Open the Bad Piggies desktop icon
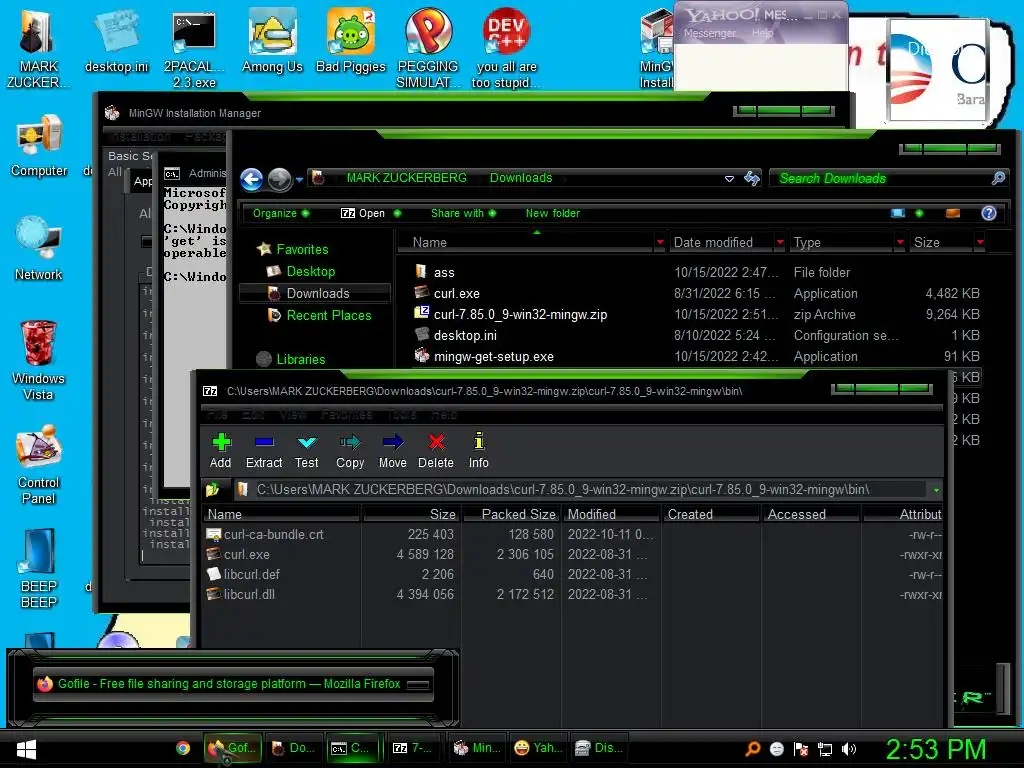This screenshot has height=768, width=1024. click(x=351, y=41)
